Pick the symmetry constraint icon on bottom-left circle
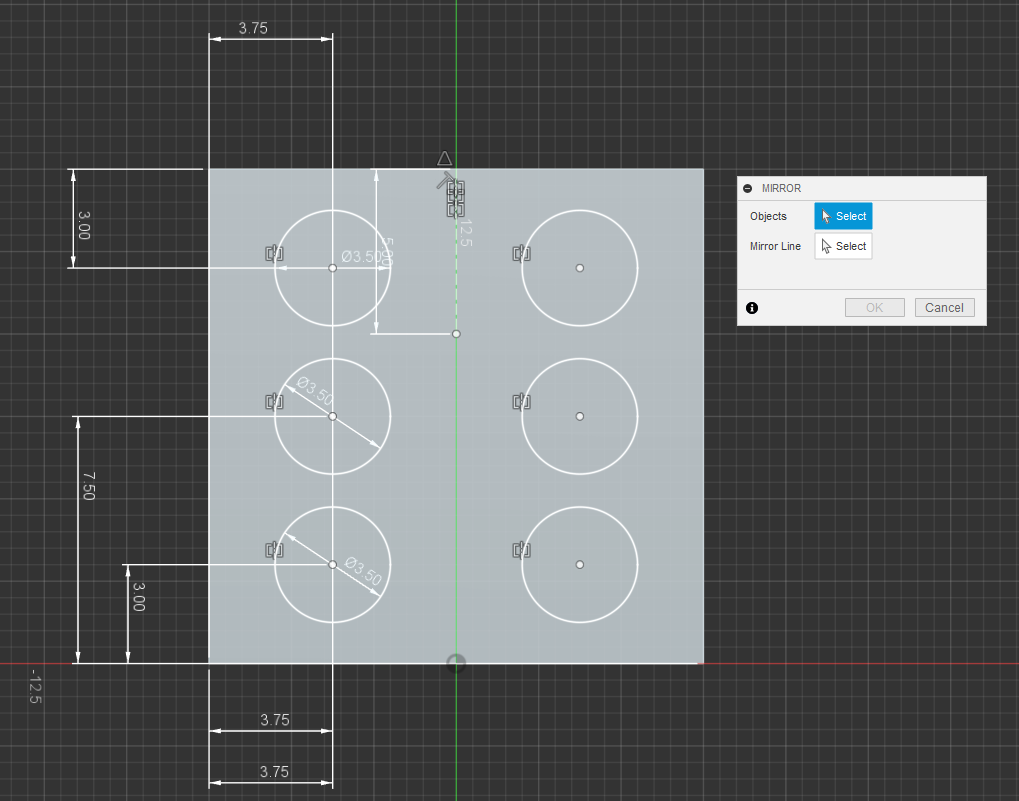The image size is (1019, 801). click(x=274, y=549)
